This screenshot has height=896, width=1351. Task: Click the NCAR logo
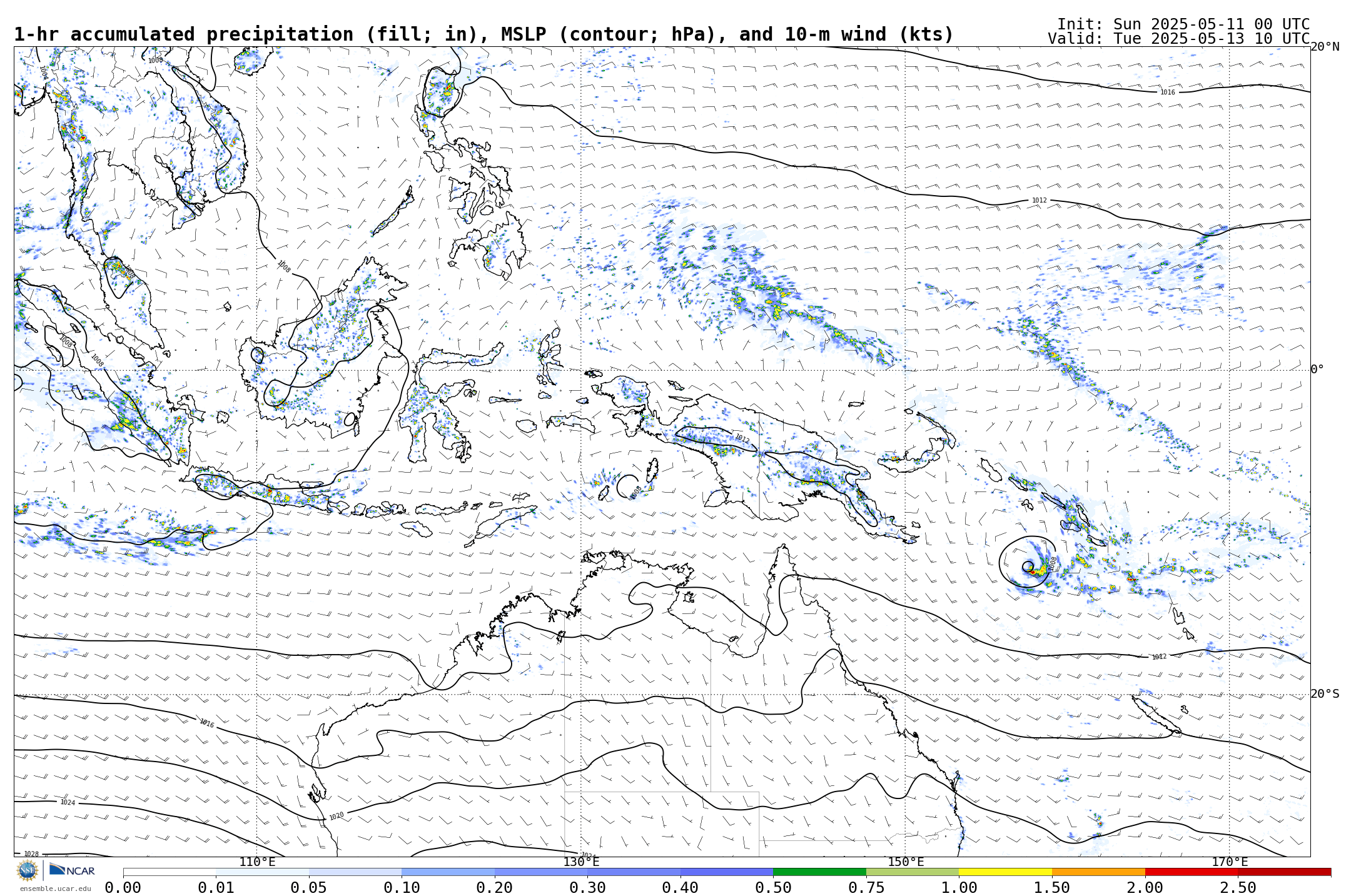click(72, 870)
